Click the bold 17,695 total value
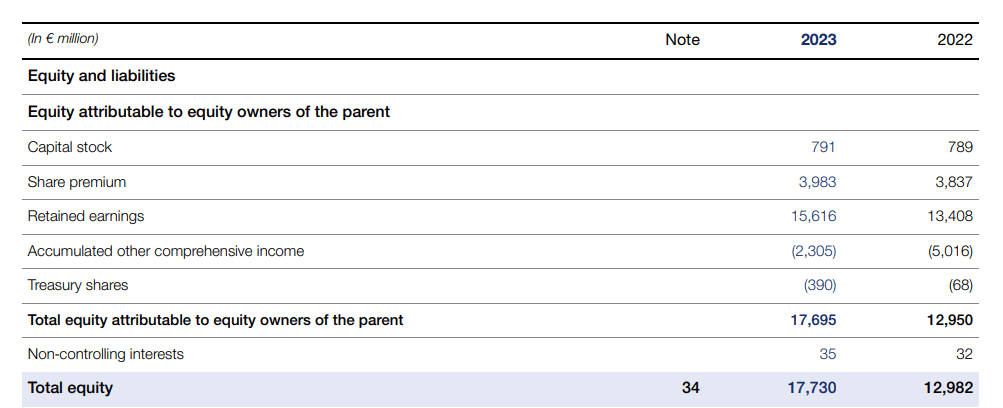This screenshot has height=408, width=1003. (813, 320)
